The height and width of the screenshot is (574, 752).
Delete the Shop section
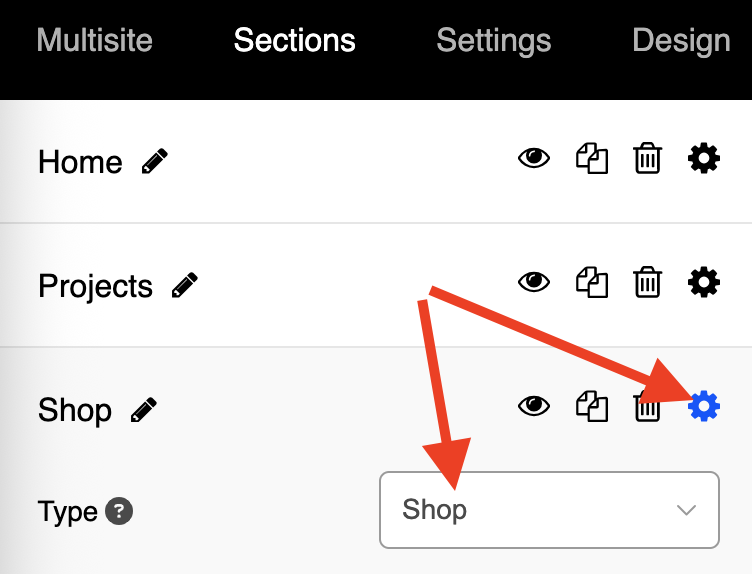(x=647, y=407)
